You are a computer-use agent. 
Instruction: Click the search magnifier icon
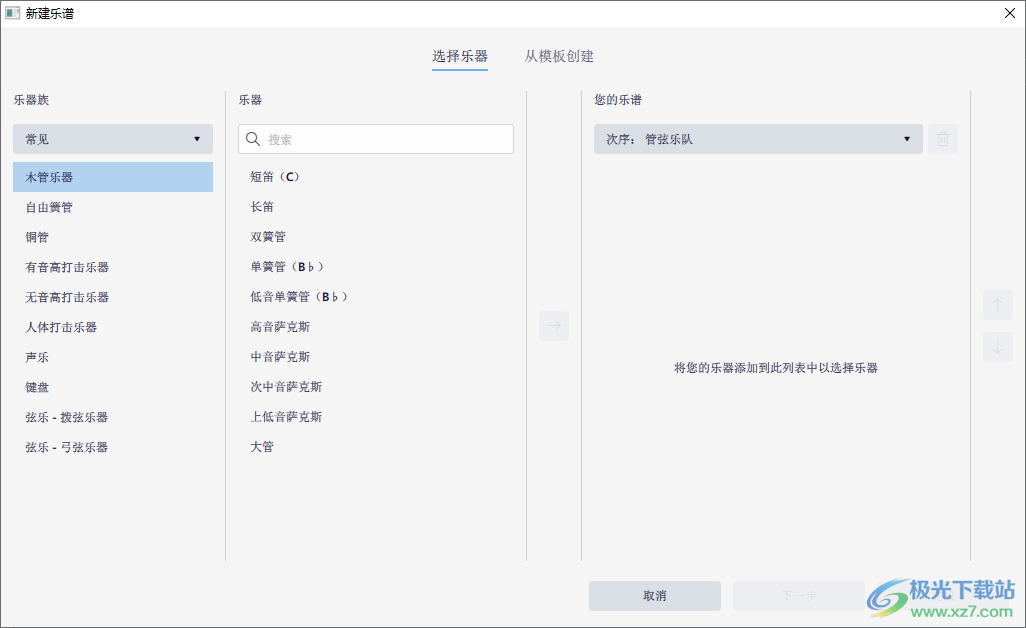click(253, 139)
